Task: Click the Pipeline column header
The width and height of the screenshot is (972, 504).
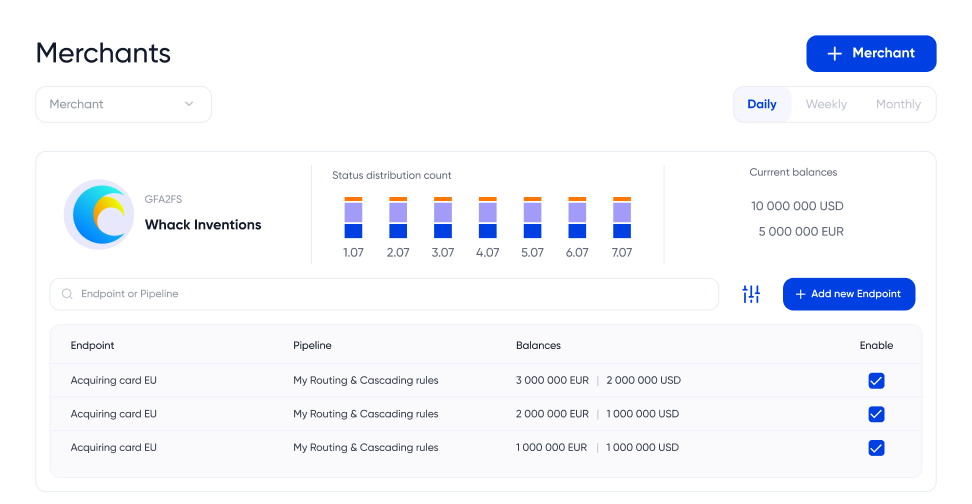Action: (312, 345)
